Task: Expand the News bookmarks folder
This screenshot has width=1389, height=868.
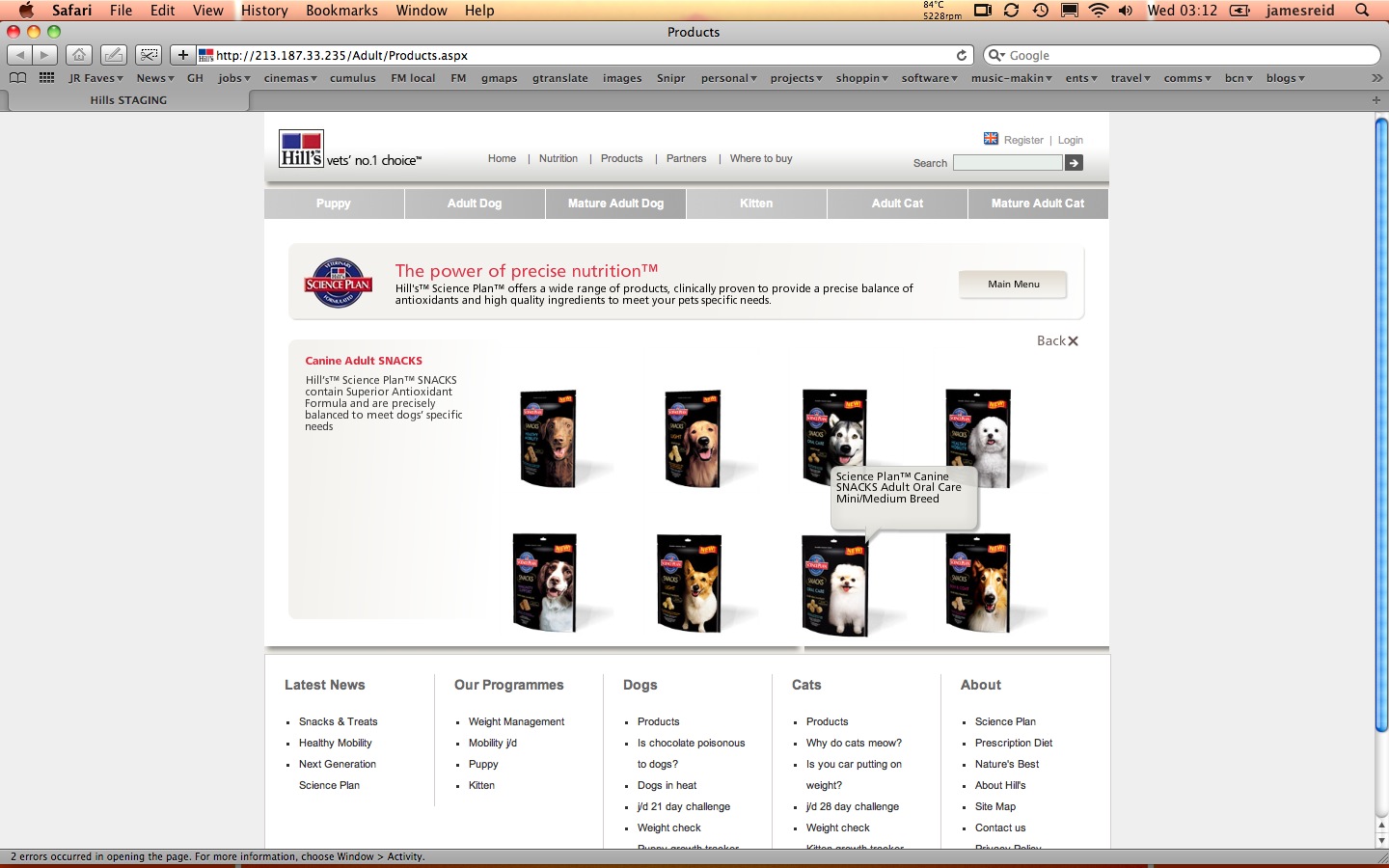Action: point(155,78)
